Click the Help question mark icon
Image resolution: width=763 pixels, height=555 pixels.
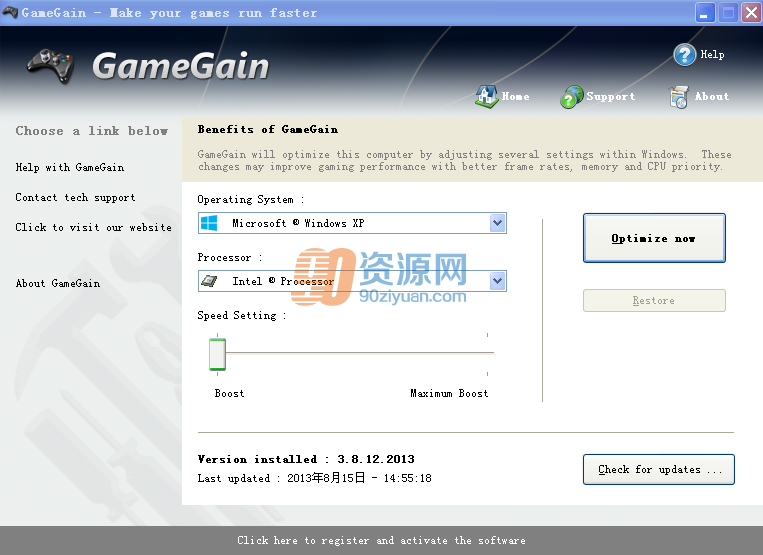coord(684,55)
